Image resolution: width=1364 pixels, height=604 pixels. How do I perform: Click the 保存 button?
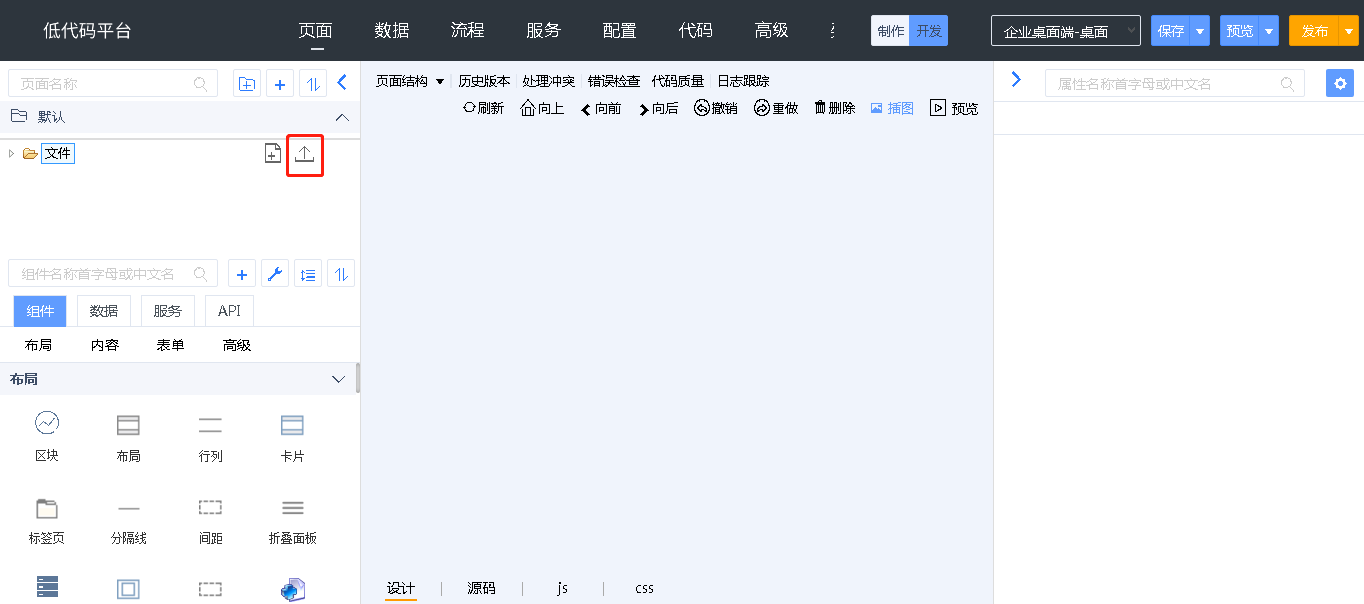pos(1170,31)
